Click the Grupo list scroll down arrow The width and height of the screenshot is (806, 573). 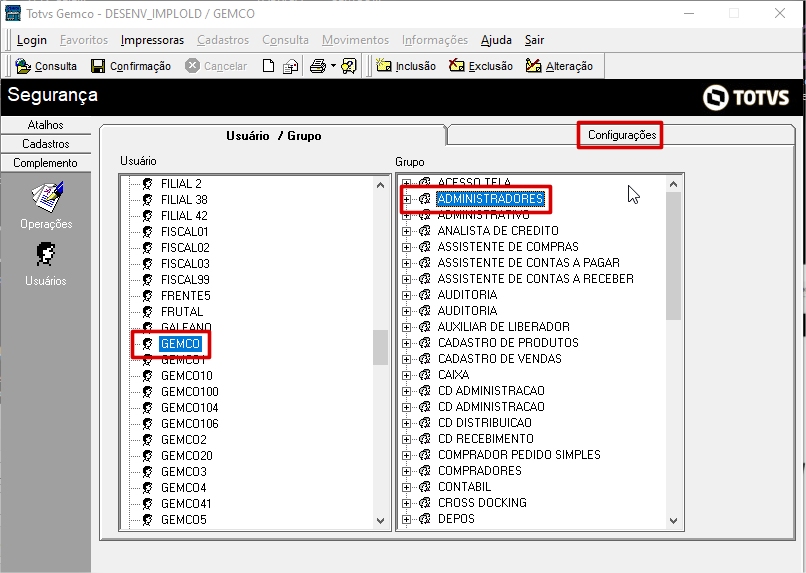pos(673,521)
